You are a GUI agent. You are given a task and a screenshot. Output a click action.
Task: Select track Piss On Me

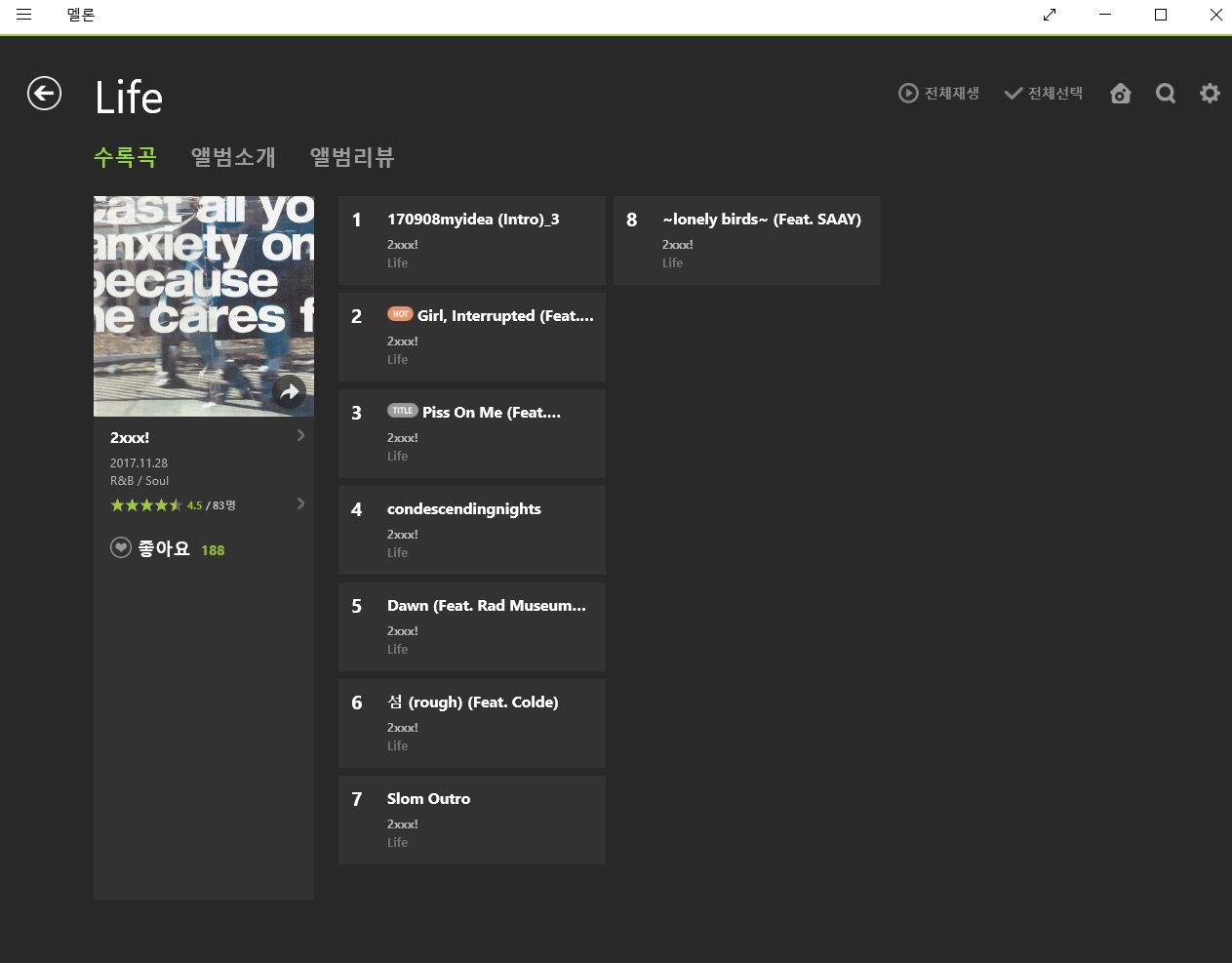click(472, 433)
